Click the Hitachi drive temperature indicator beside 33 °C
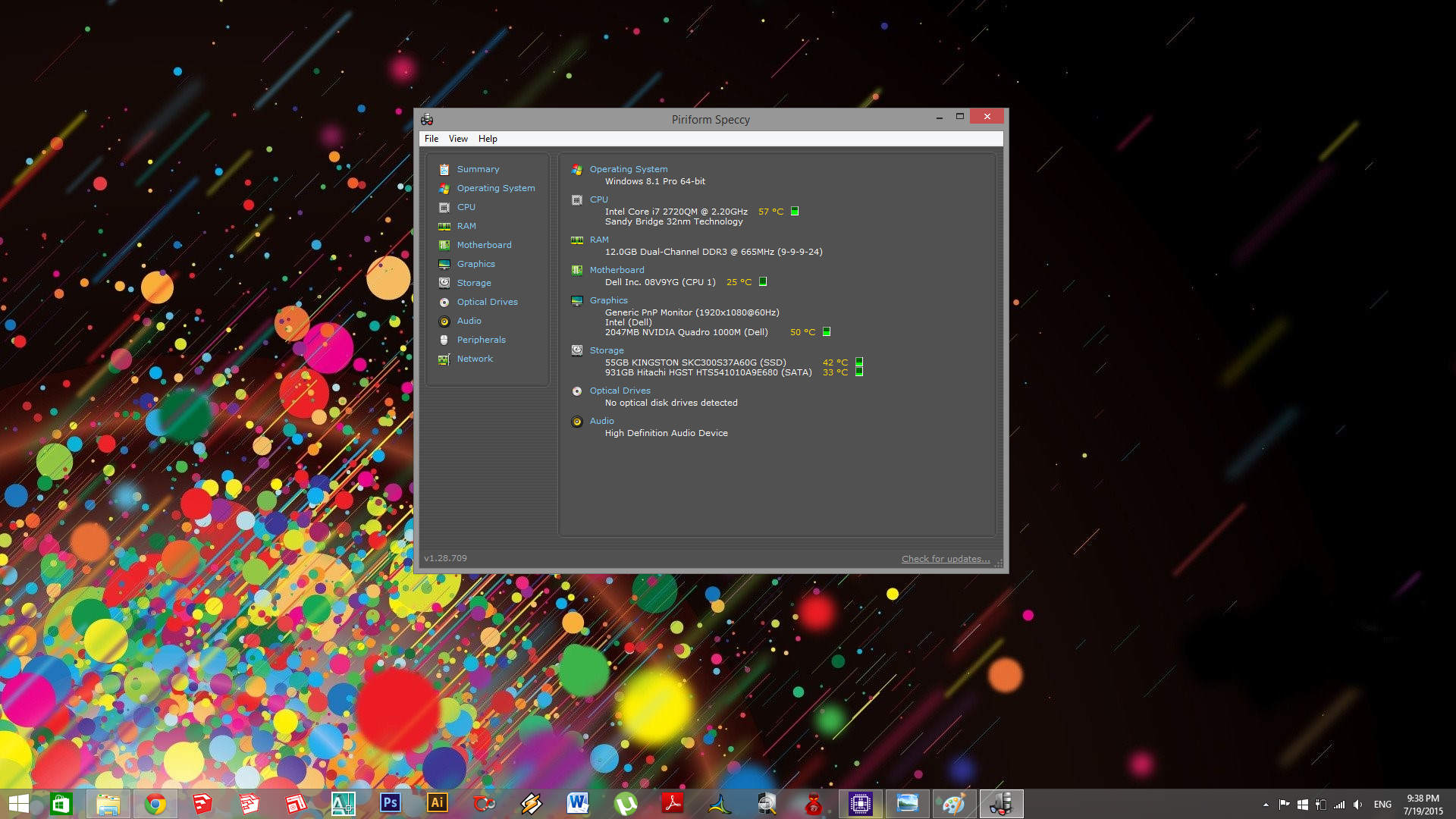1456x819 pixels. 859,372
